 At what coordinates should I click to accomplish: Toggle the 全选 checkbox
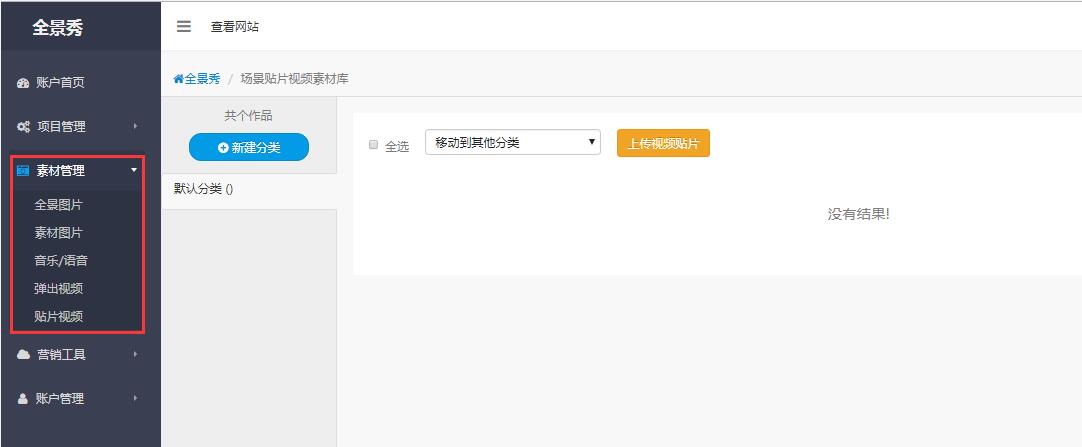coord(374,145)
